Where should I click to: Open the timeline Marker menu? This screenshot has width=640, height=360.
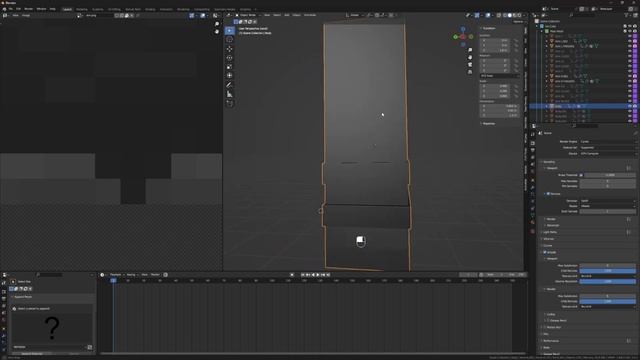click(155, 275)
